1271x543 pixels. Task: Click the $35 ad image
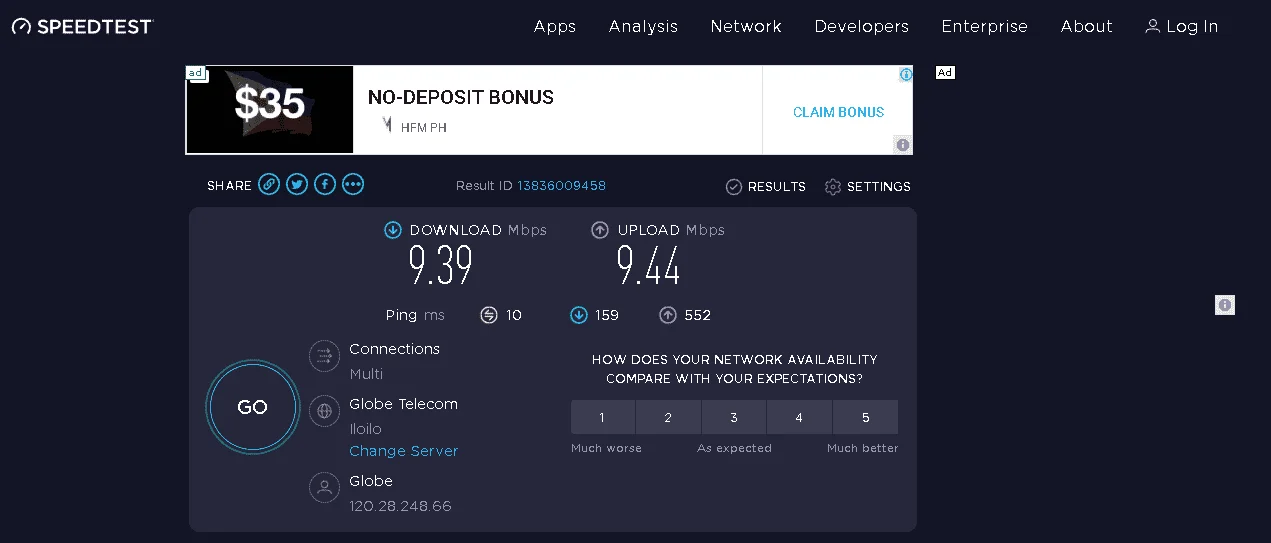tap(270, 110)
